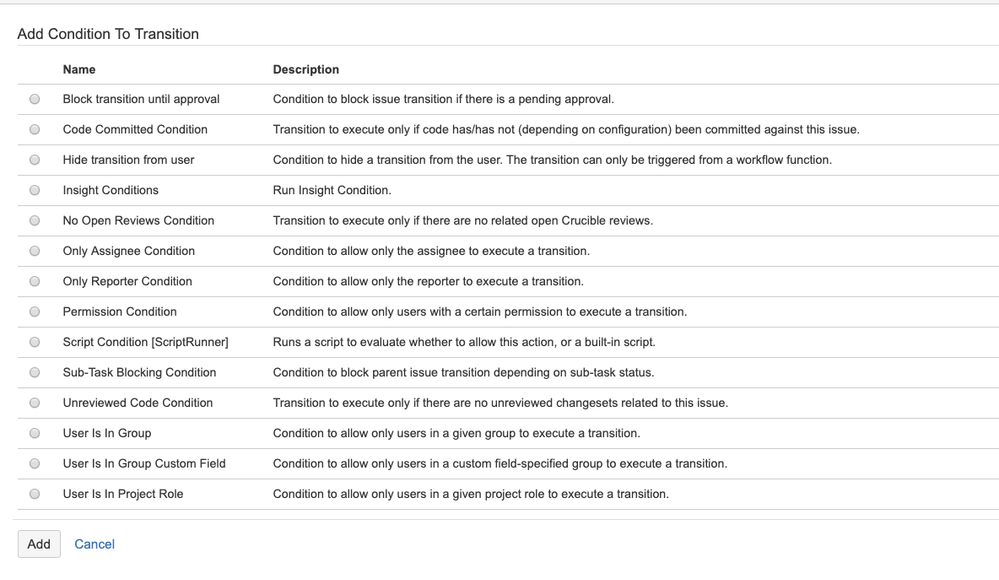Select the Permission Condition radio button

click(34, 311)
